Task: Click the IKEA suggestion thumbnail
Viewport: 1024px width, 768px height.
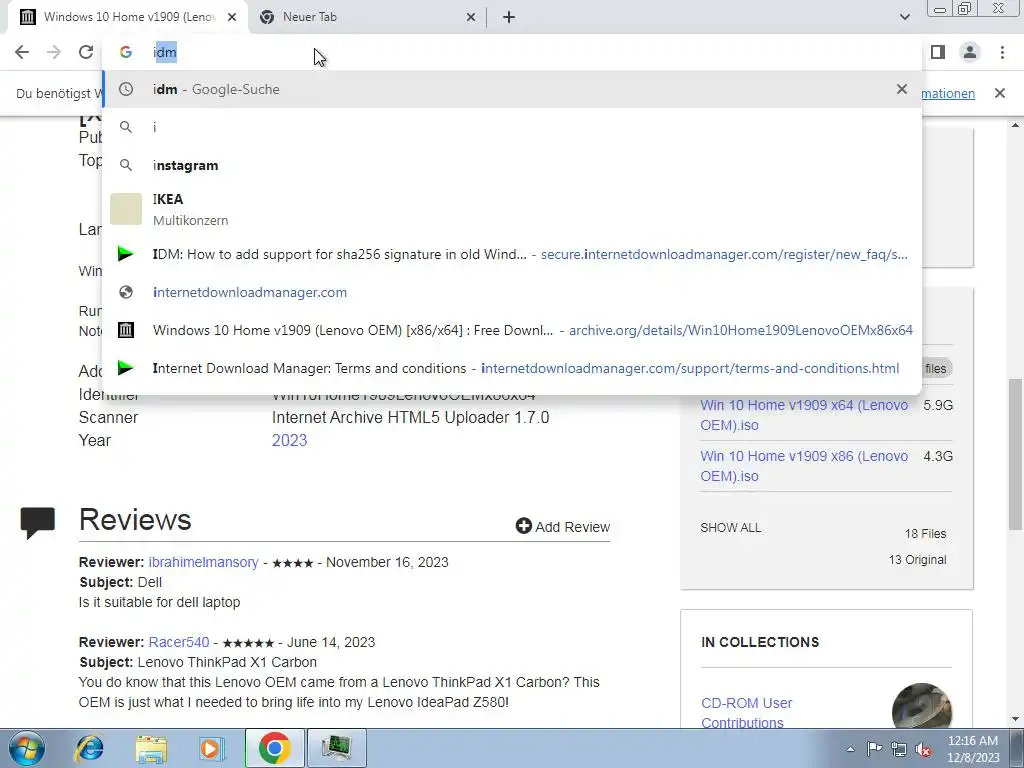Action: click(126, 209)
